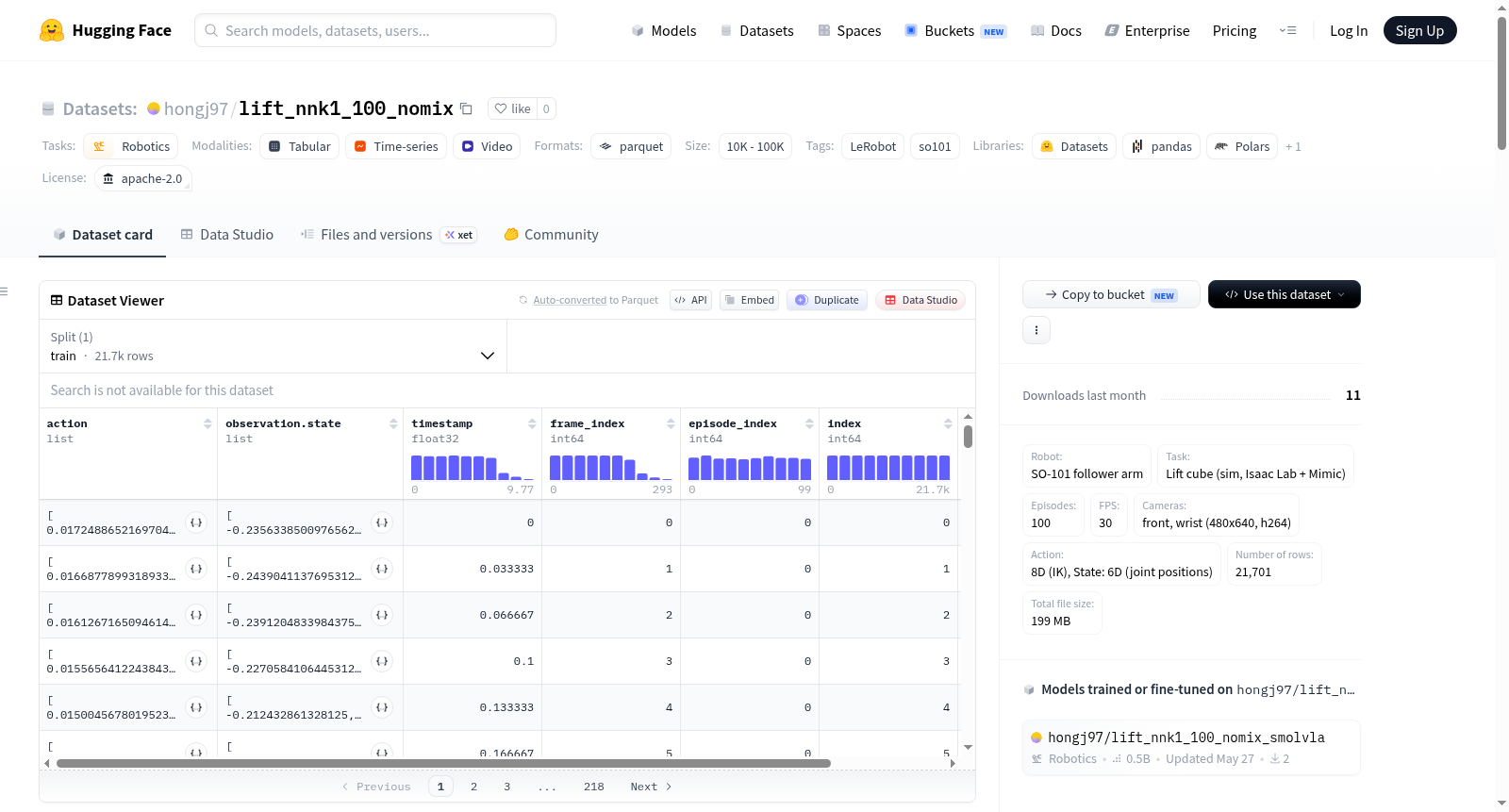Click the Log In link

click(x=1349, y=30)
